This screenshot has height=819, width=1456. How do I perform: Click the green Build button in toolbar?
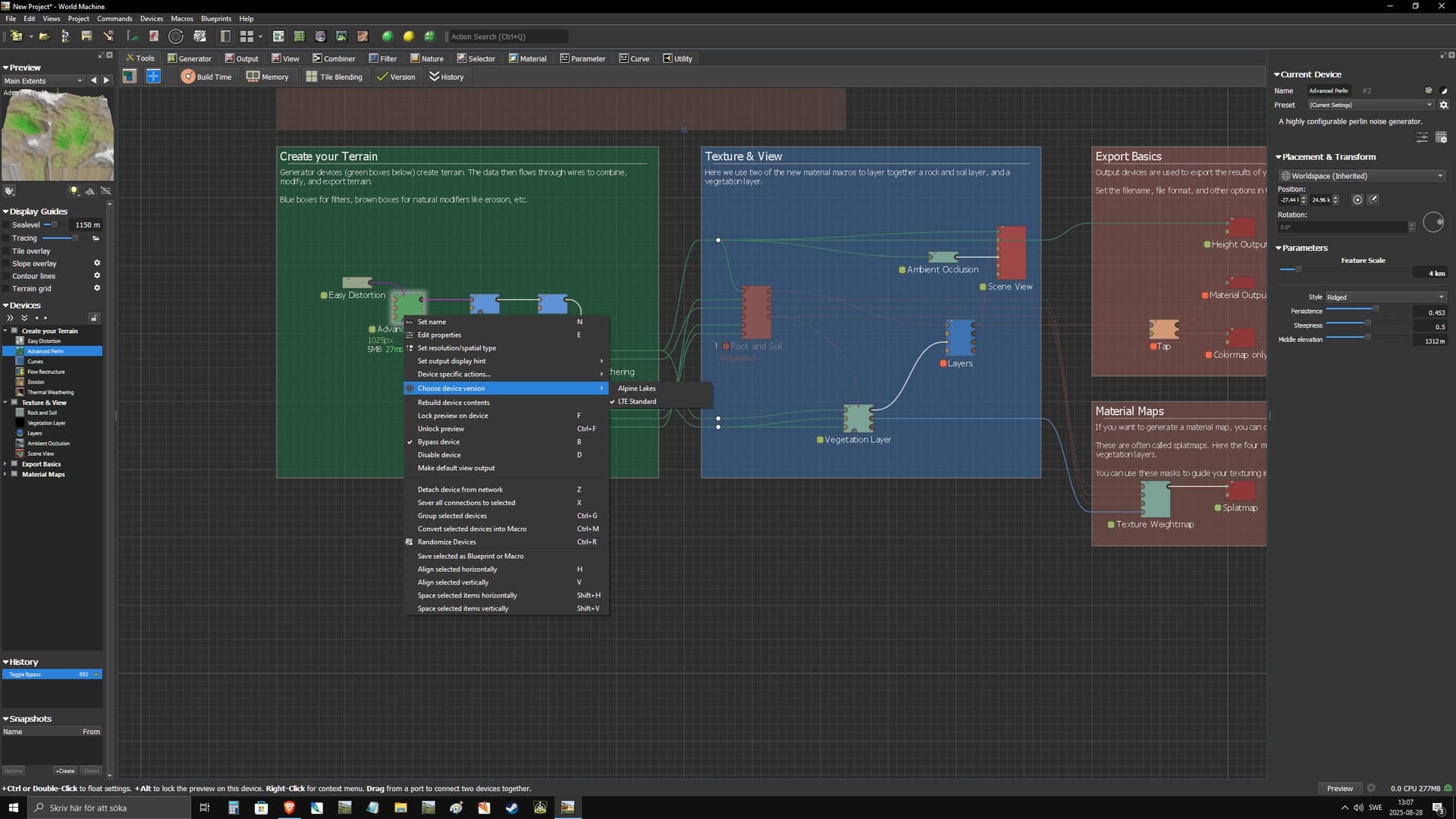point(388,36)
